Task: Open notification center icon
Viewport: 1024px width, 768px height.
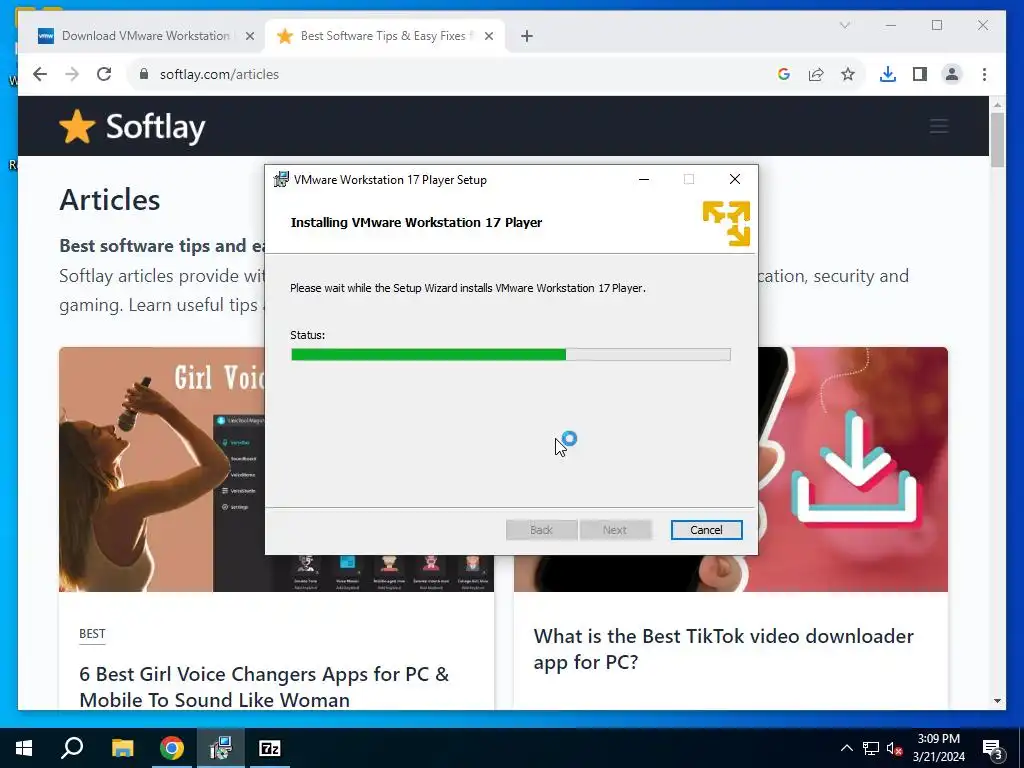Action: 993,748
